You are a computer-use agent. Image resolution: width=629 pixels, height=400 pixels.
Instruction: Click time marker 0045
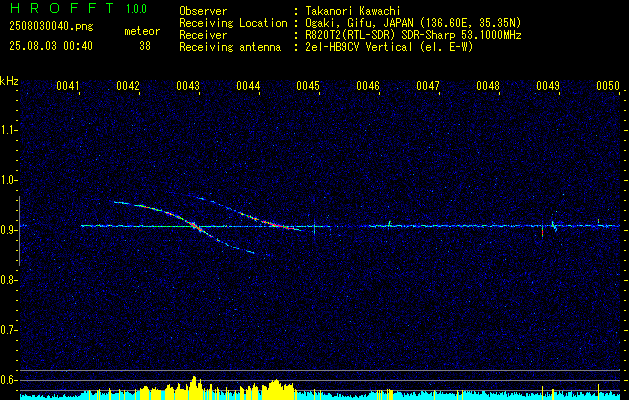pyautogui.click(x=308, y=86)
